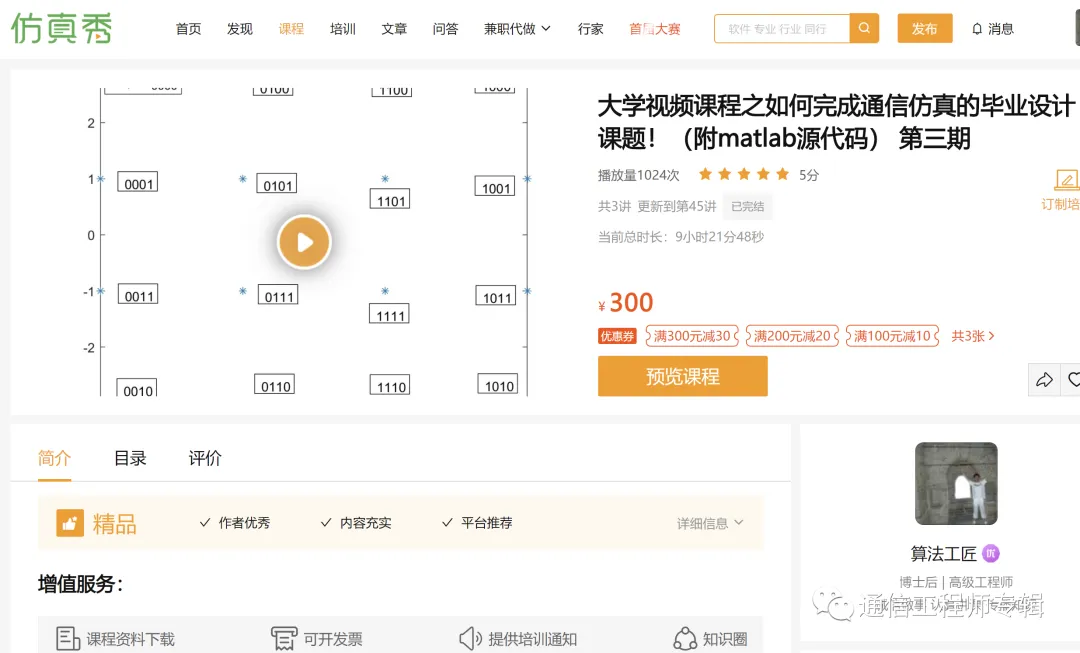1080x653 pixels.
Task: Click the fifth rating star
Action: (x=782, y=174)
